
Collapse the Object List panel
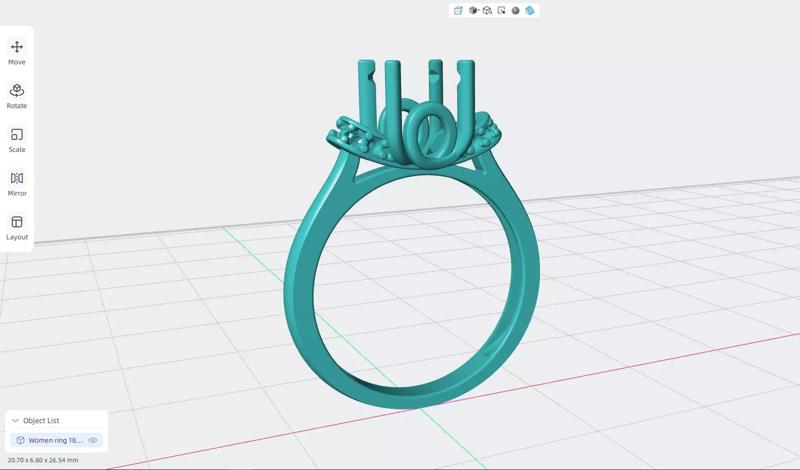pos(15,420)
